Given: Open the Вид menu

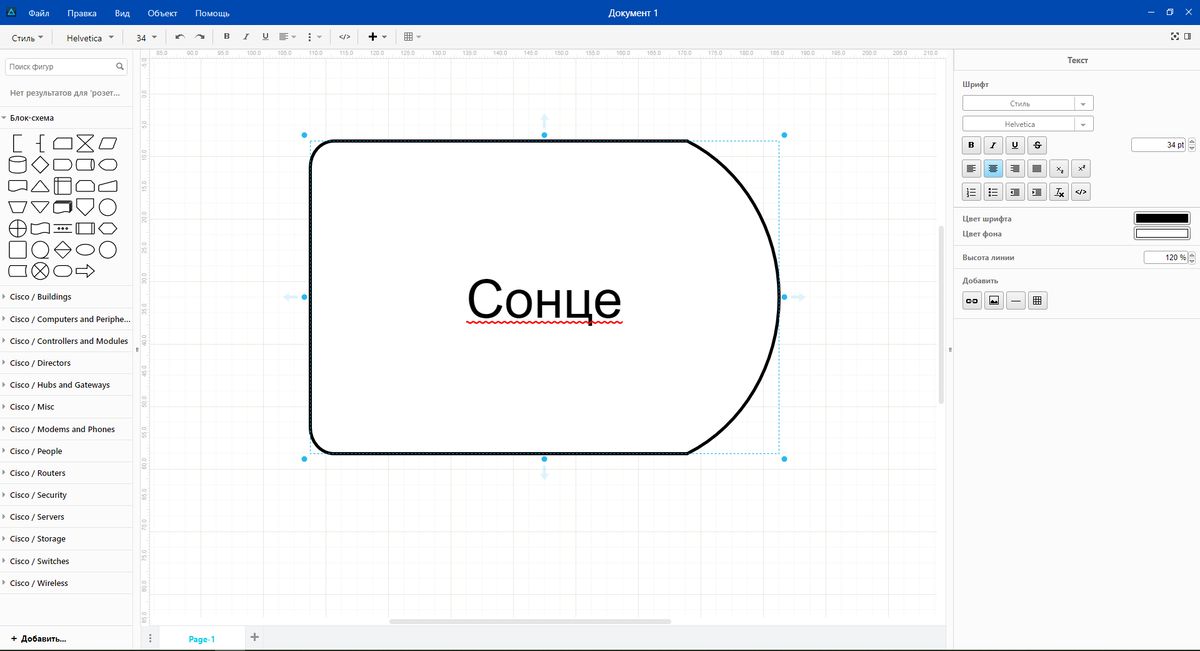Looking at the screenshot, I should click(122, 13).
